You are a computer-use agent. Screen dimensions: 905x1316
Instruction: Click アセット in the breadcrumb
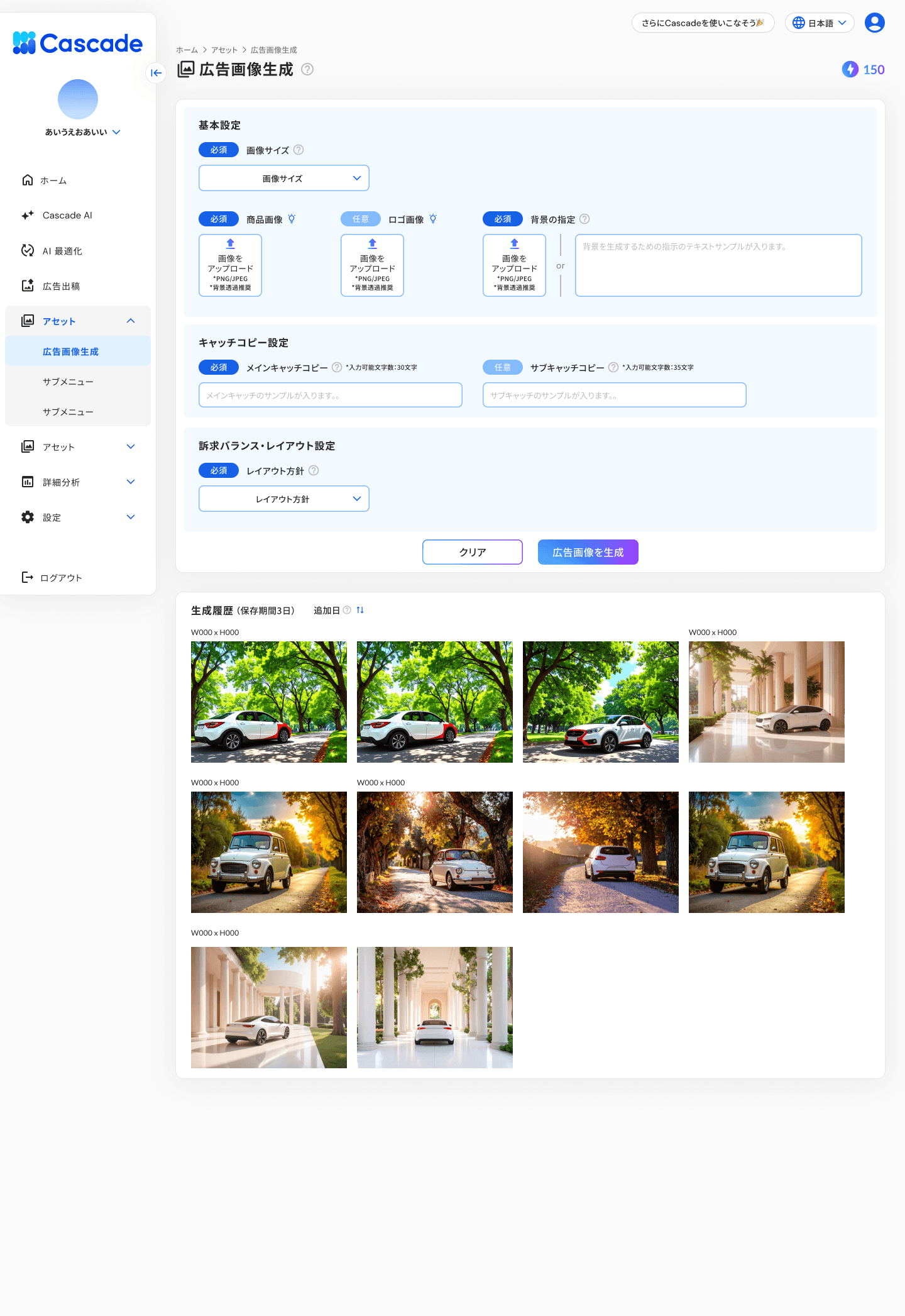[x=224, y=50]
